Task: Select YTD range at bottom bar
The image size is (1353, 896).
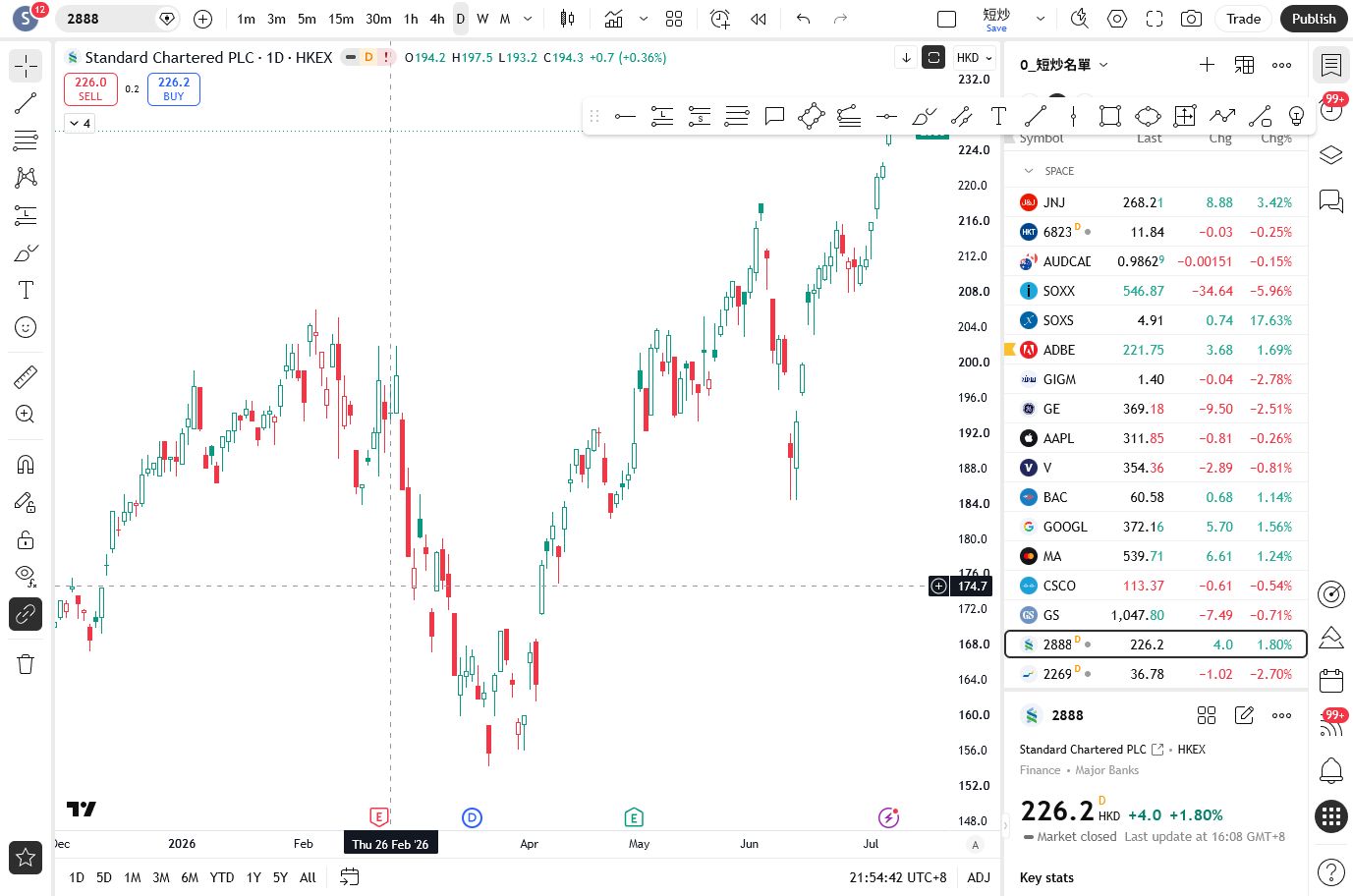Action: click(x=222, y=877)
